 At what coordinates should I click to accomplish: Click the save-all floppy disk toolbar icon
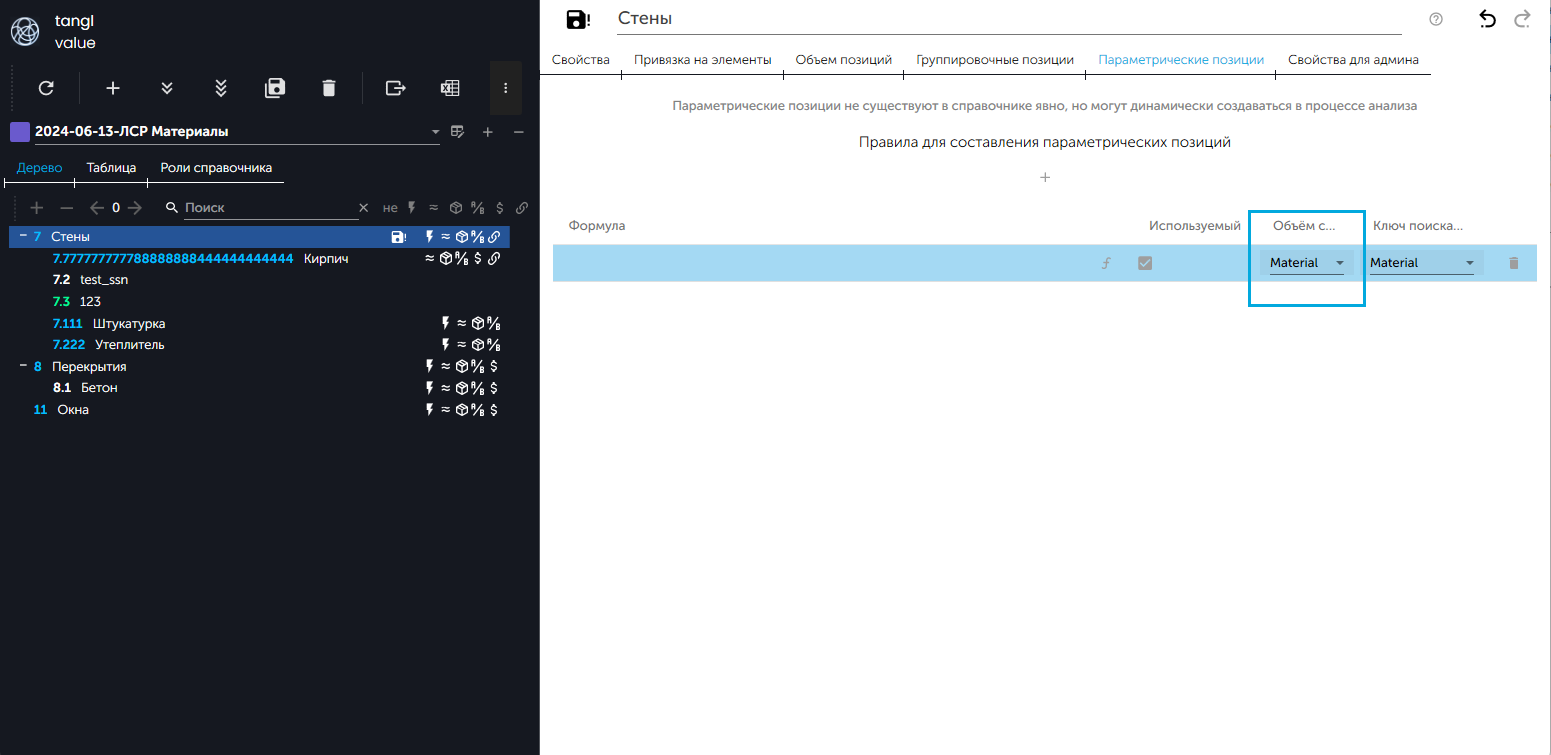coord(275,88)
